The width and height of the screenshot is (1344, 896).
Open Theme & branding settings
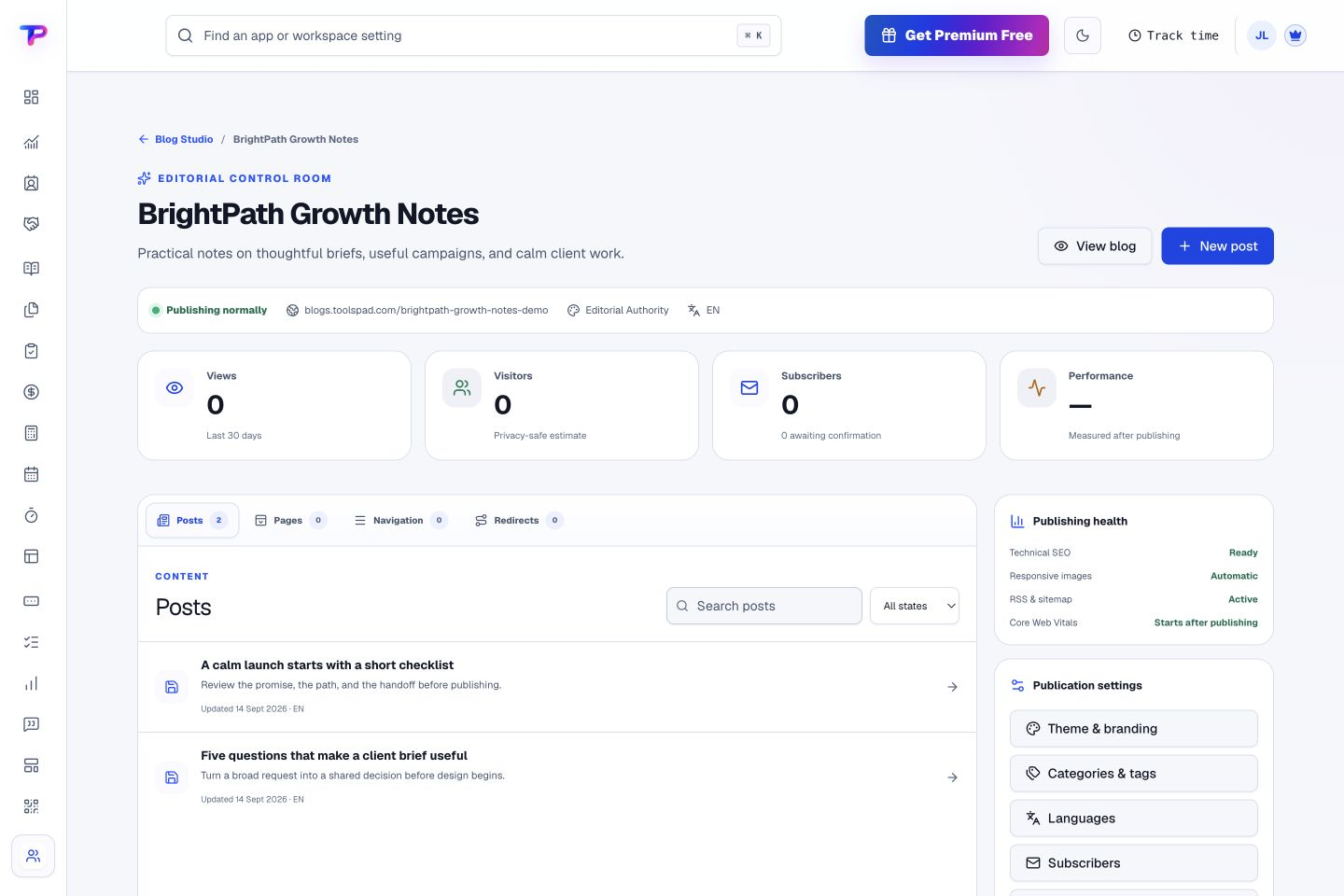(x=1134, y=729)
